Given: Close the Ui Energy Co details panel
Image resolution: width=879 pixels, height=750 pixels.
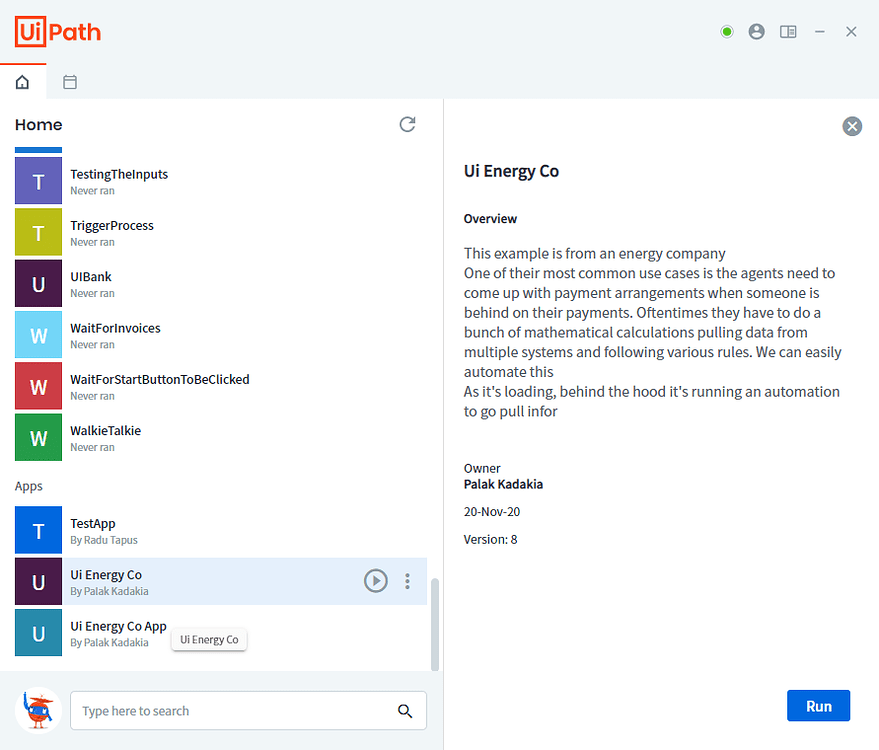Looking at the screenshot, I should click(x=852, y=126).
